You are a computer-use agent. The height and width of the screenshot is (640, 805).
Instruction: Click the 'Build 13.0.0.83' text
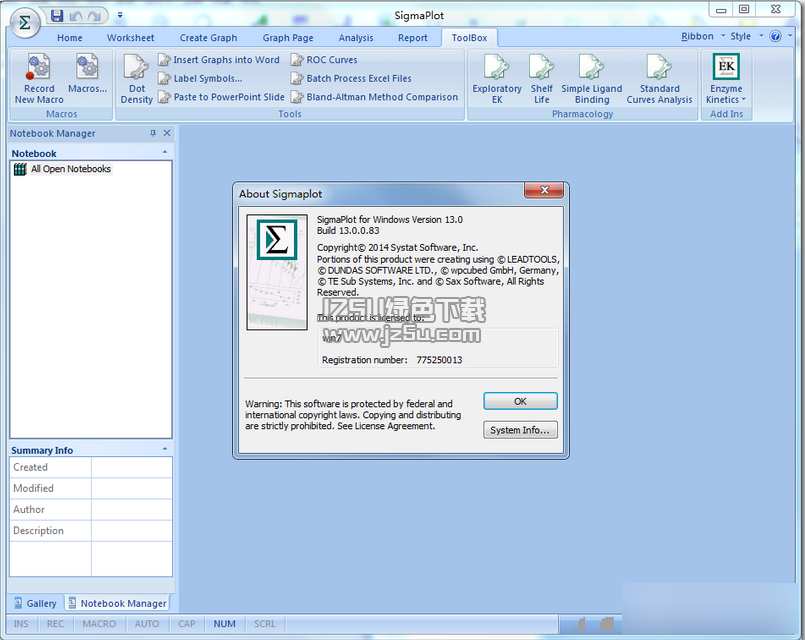(x=348, y=231)
